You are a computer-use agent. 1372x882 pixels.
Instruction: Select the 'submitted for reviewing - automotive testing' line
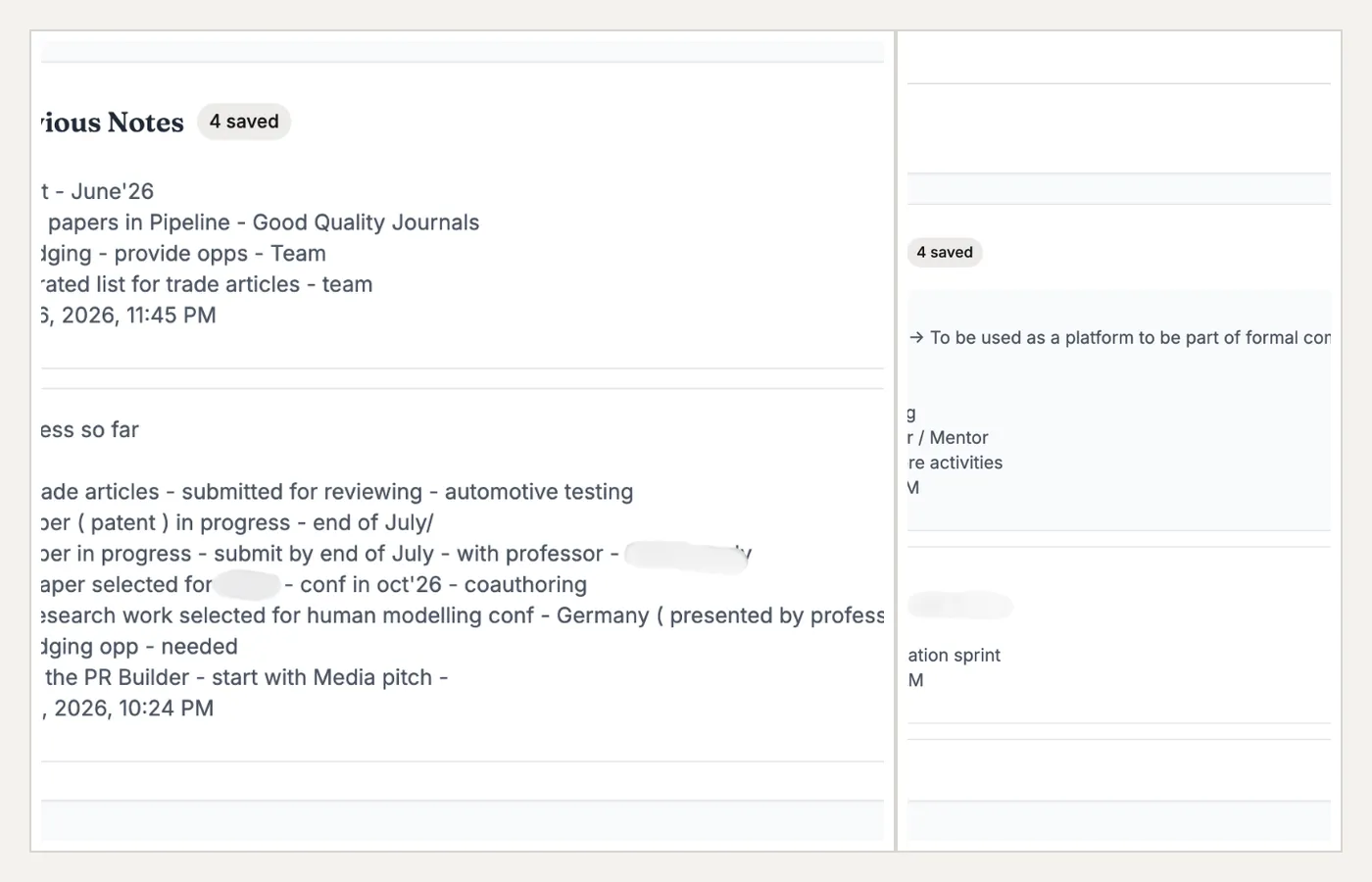(x=337, y=492)
